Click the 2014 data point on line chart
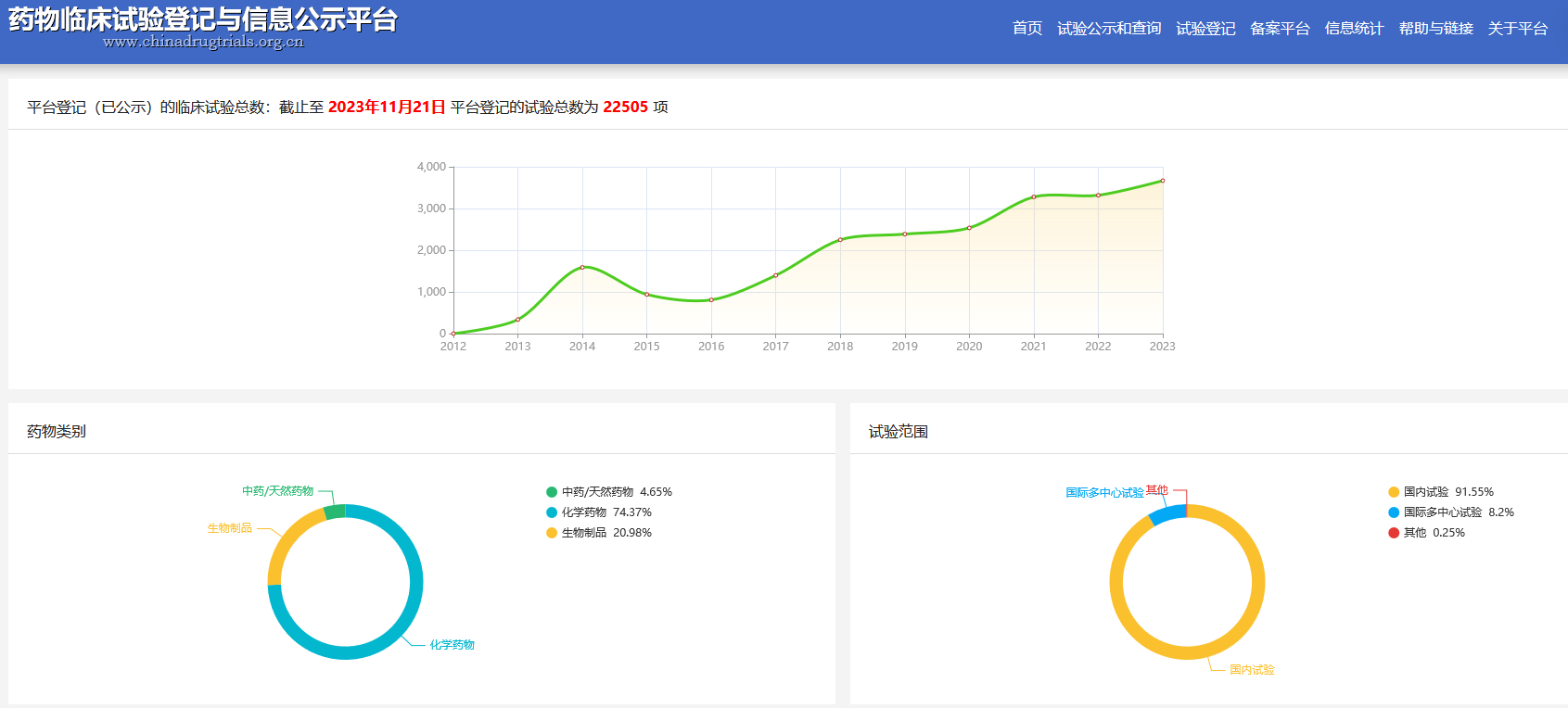This screenshot has width=1568, height=708. 582,267
